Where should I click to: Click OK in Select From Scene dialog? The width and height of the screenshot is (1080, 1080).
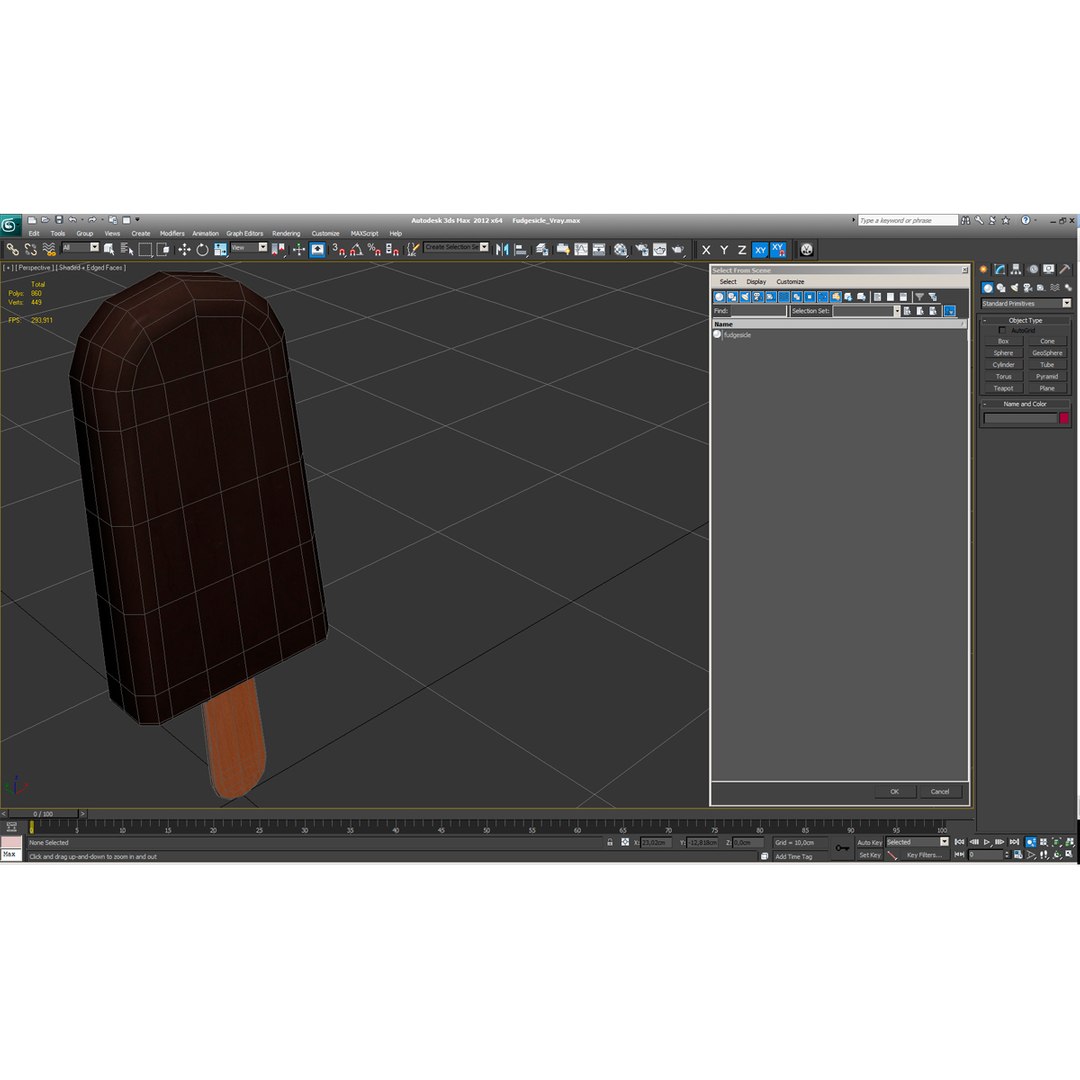895,791
